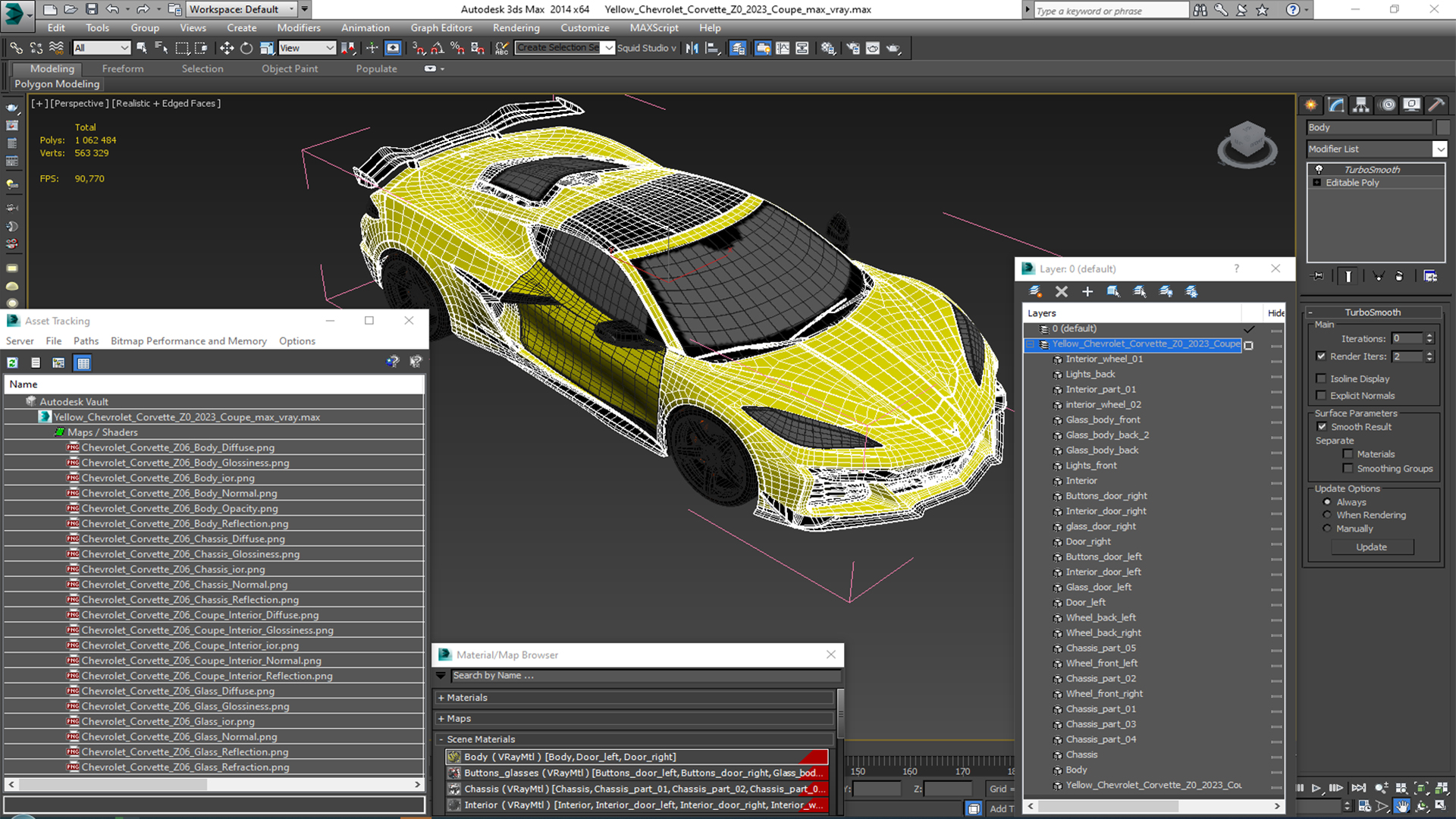The image size is (1456, 819).
Task: Select the When Rendering update option
Action: pyautogui.click(x=1327, y=515)
